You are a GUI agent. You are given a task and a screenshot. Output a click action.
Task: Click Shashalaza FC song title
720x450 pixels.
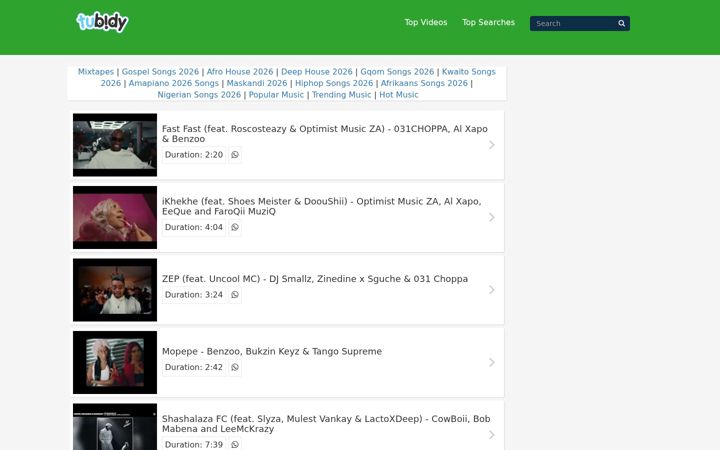click(326, 424)
